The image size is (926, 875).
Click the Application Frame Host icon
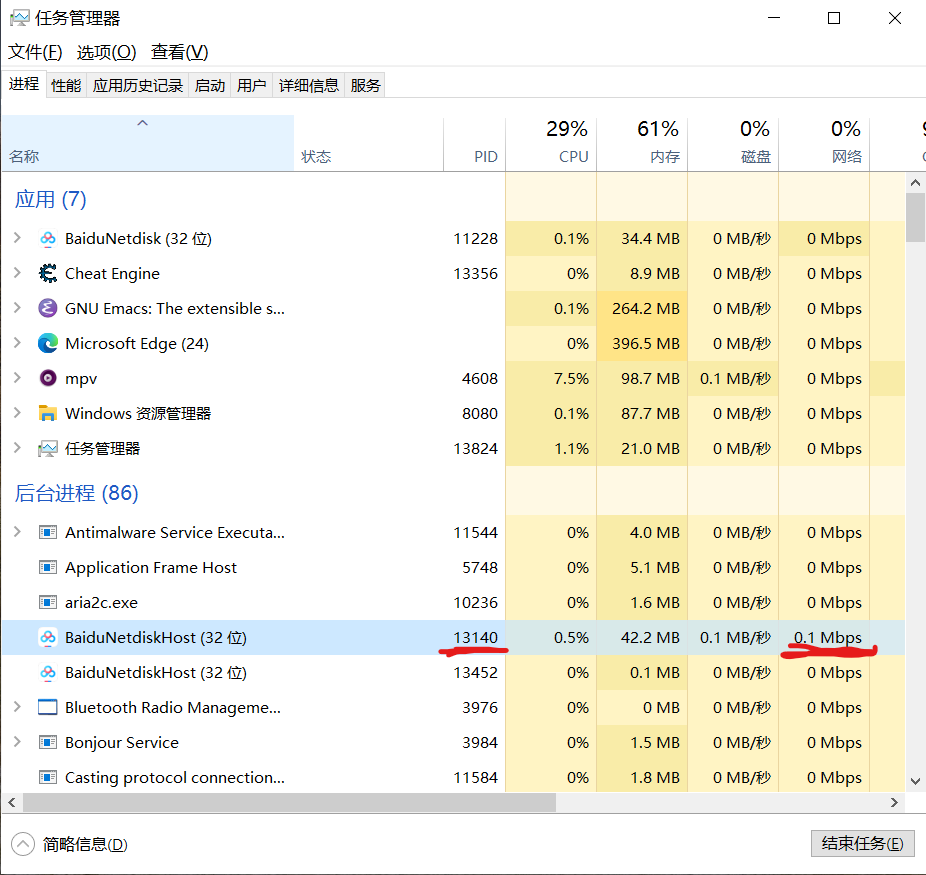point(48,567)
